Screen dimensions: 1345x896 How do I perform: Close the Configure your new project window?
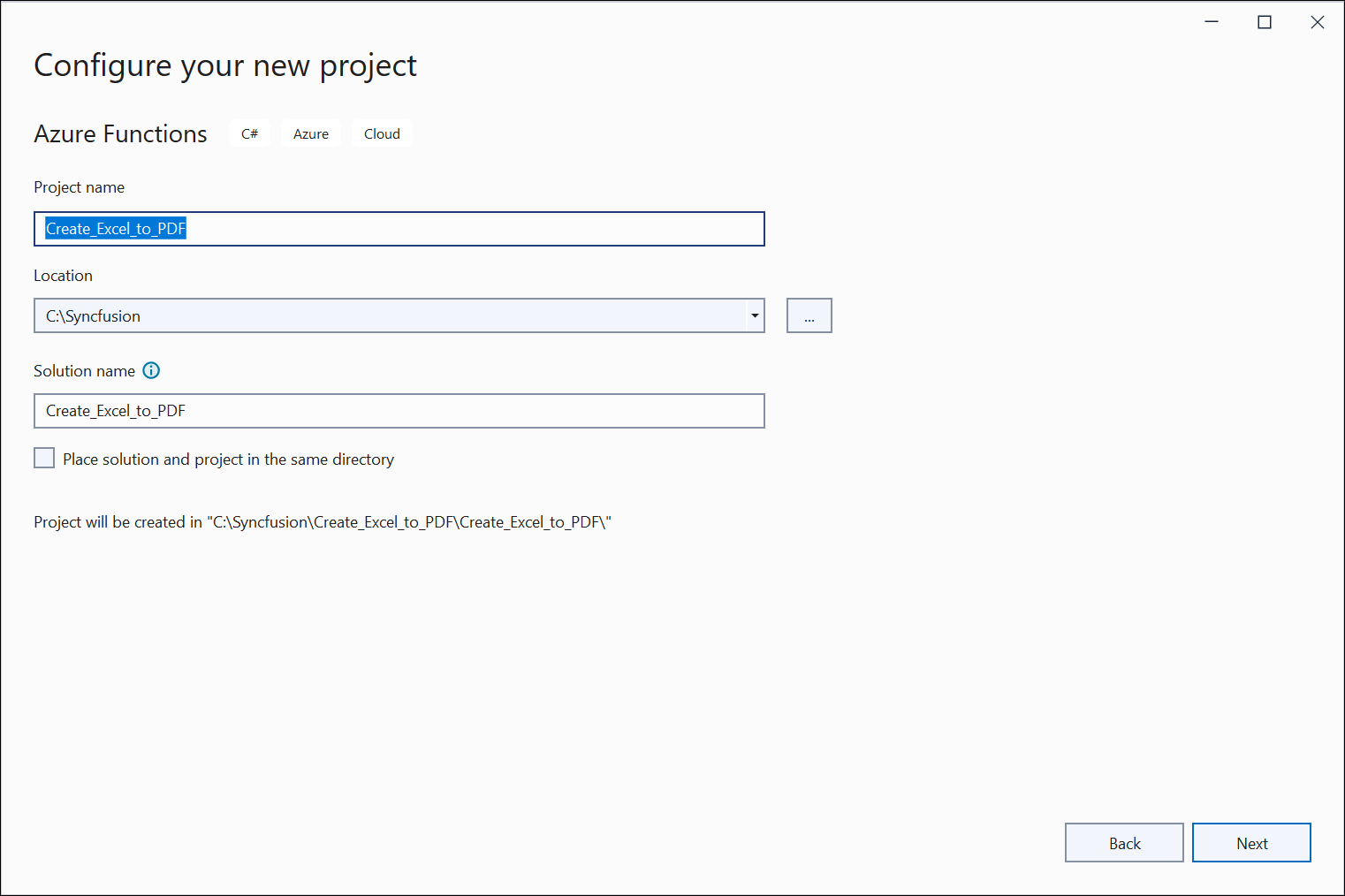(x=1317, y=22)
